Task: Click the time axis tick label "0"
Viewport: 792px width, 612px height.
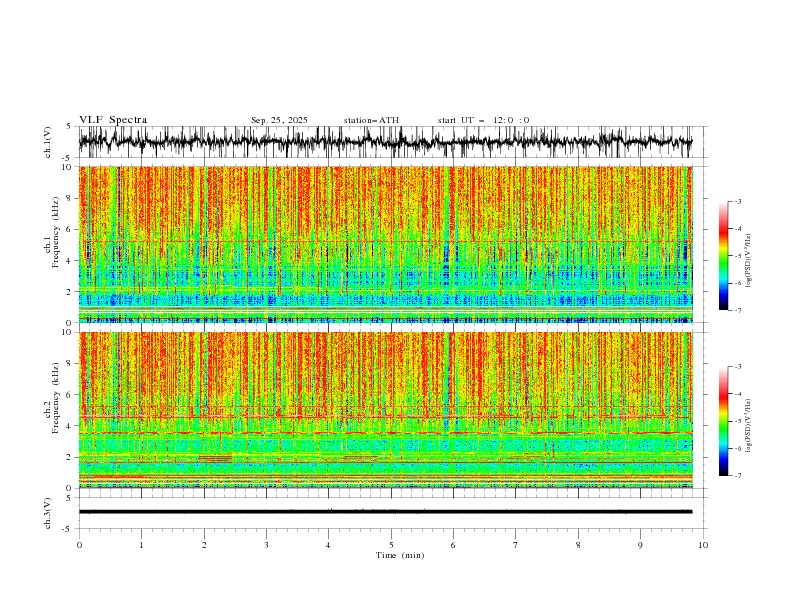Action: point(79,545)
